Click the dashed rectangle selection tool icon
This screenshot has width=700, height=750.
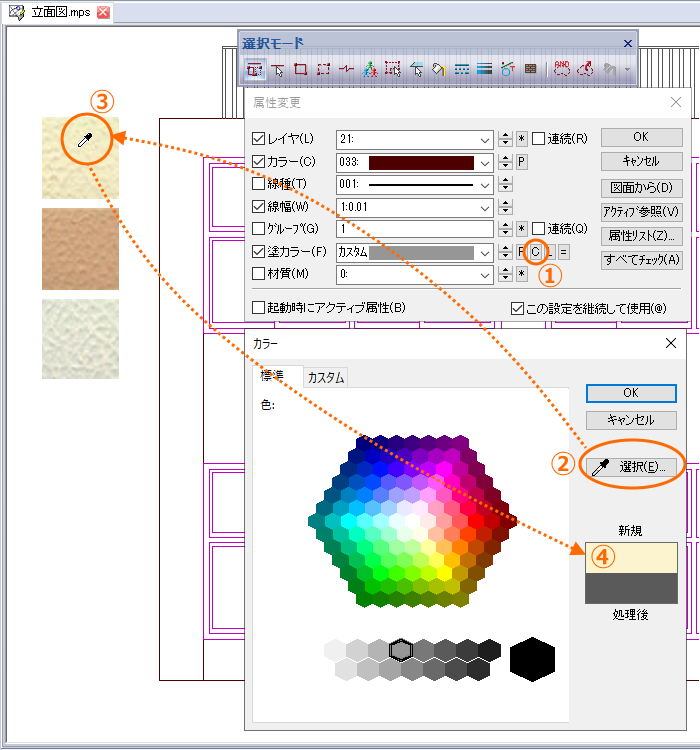click(323, 69)
